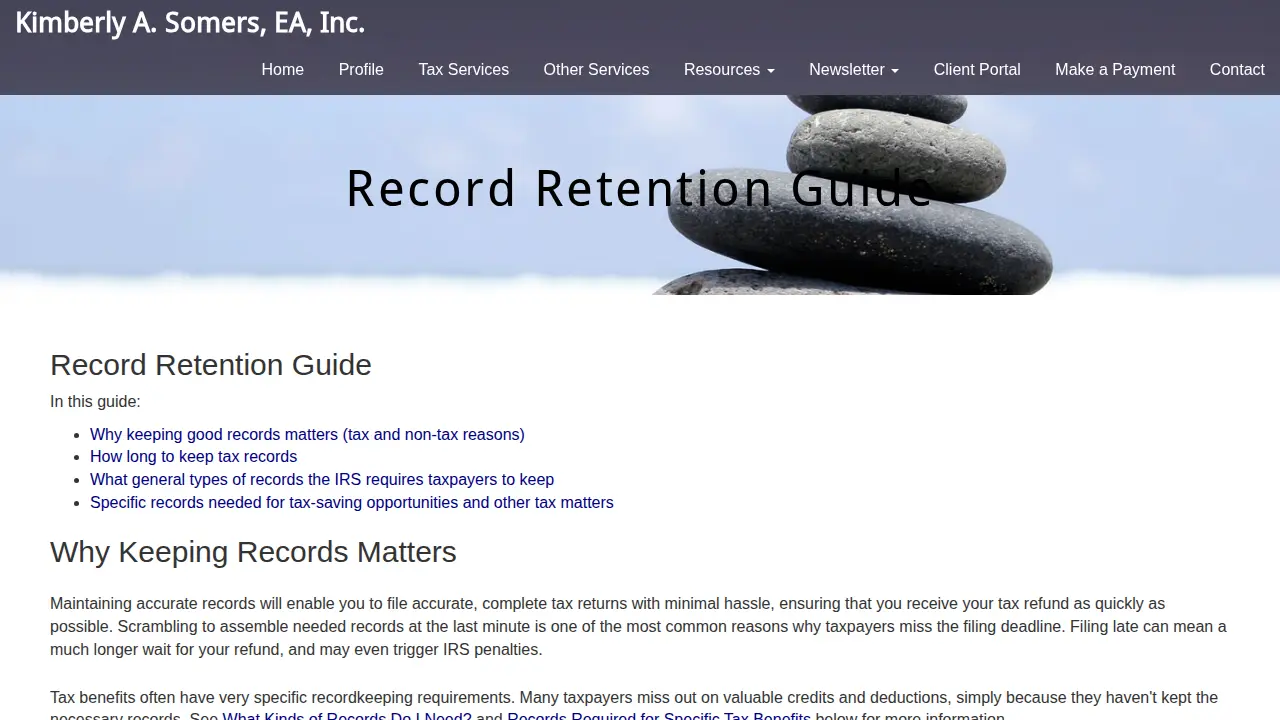Open the Resources dropdown menu
The width and height of the screenshot is (1280, 720).
(729, 70)
